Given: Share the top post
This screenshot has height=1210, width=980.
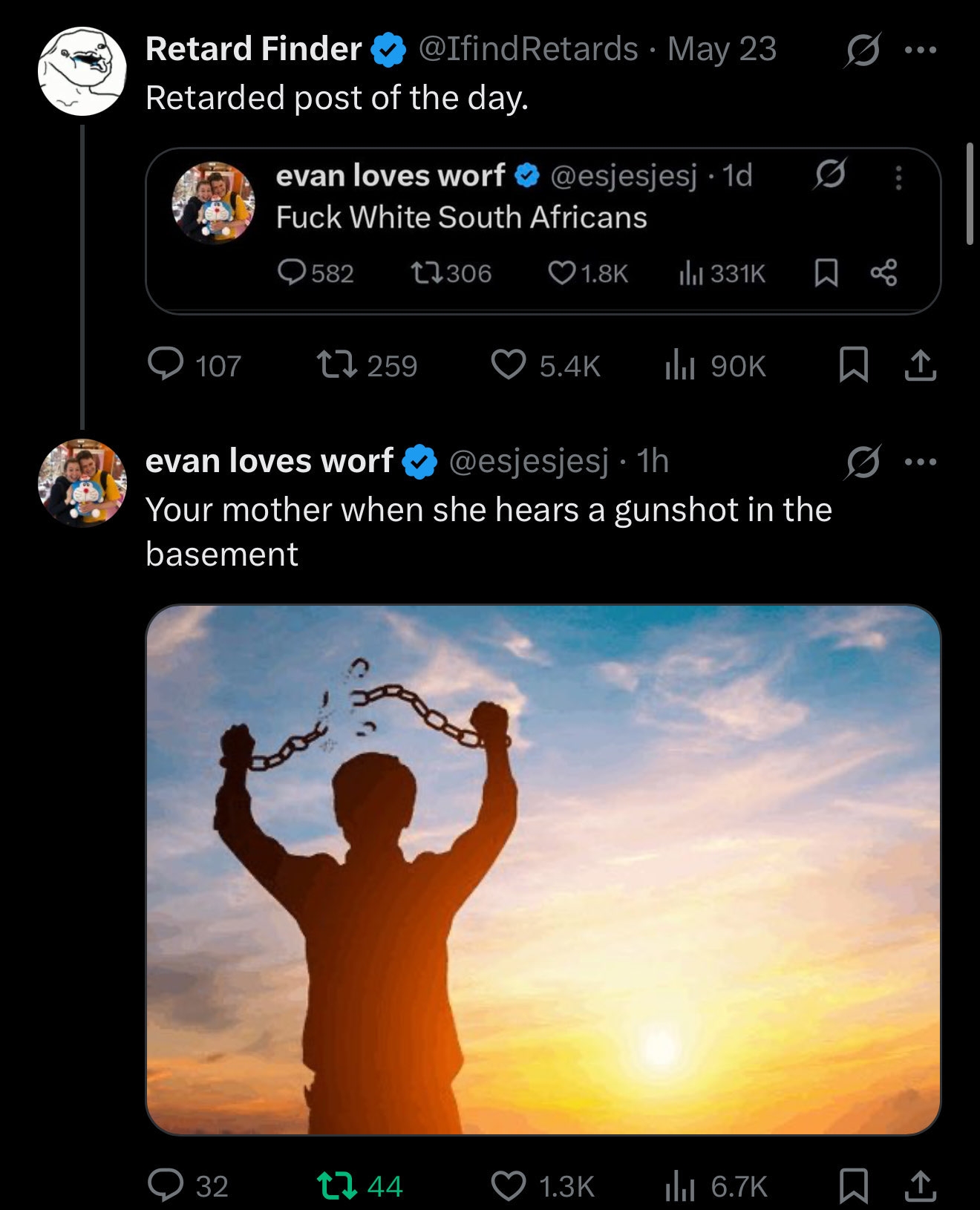Looking at the screenshot, I should [x=920, y=364].
